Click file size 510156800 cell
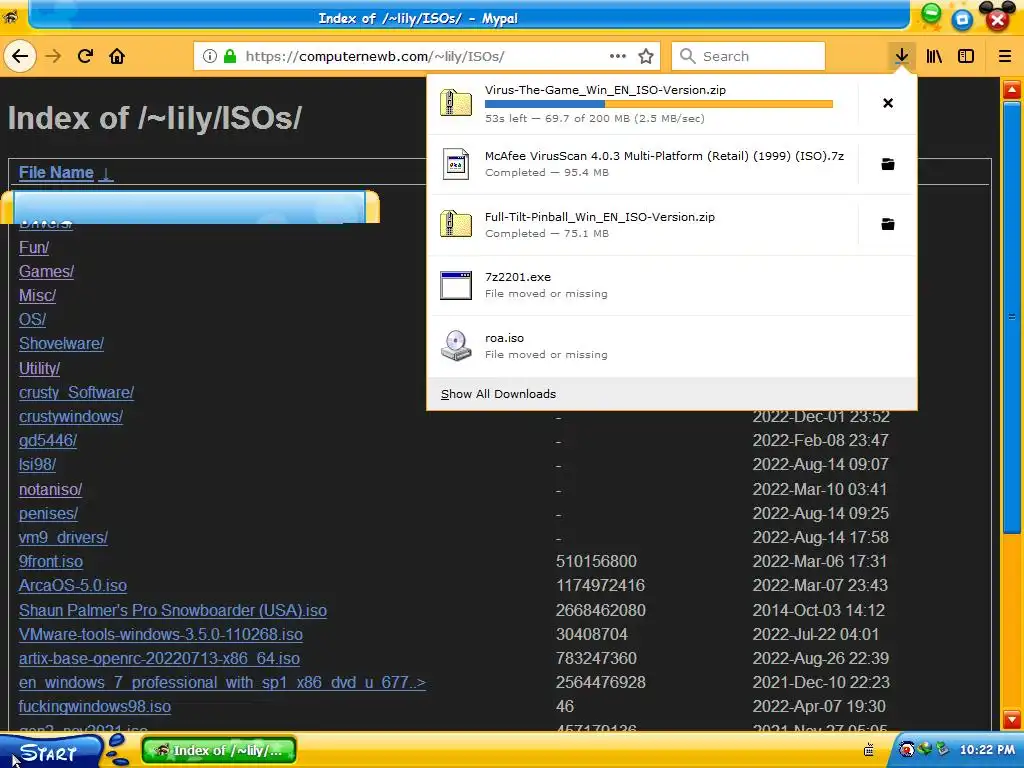The width and height of the screenshot is (1024, 768). point(596,562)
